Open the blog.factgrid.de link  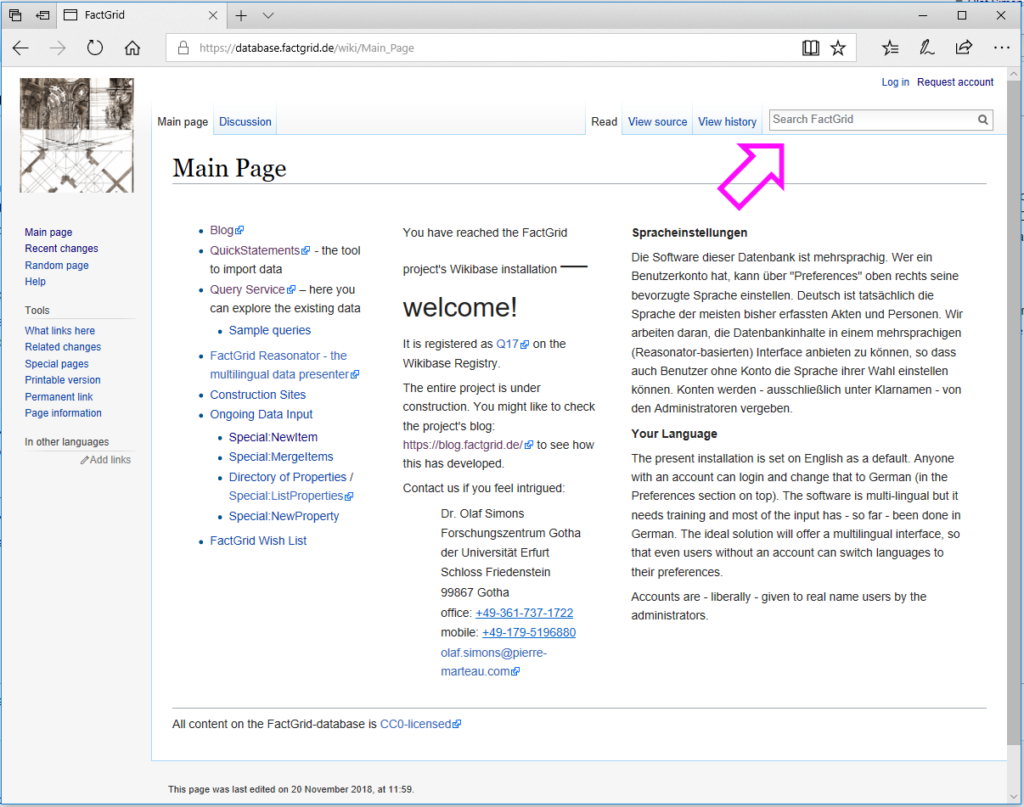pos(468,445)
